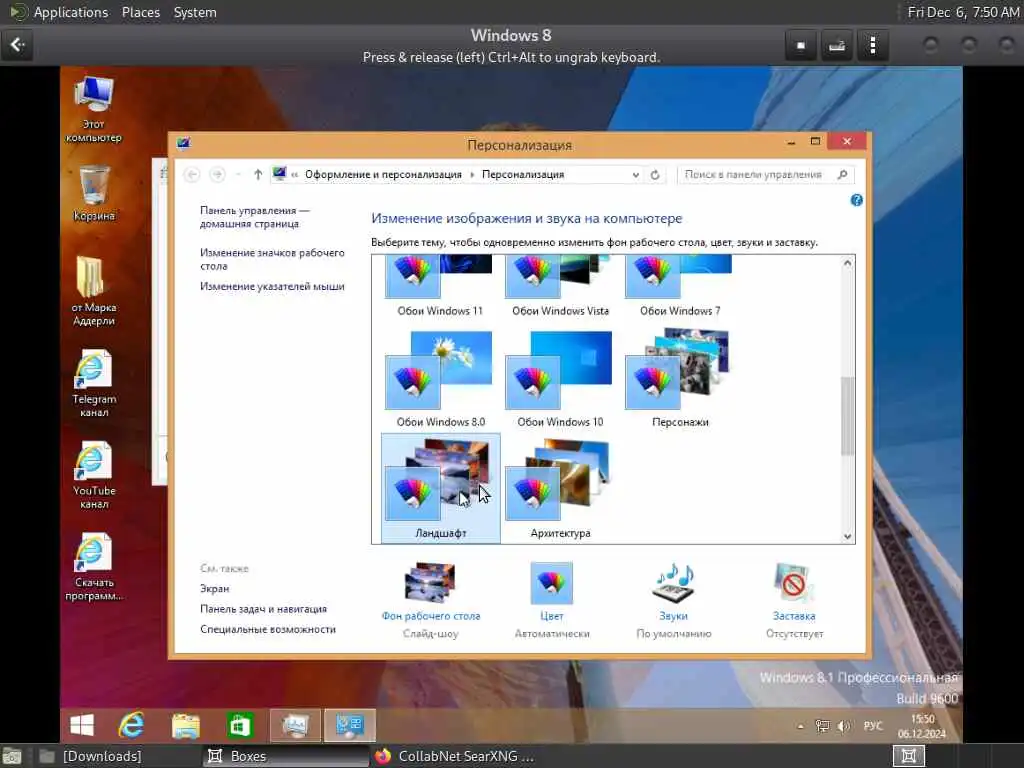
Task: Select the Ландшафт theme
Action: tap(440, 488)
